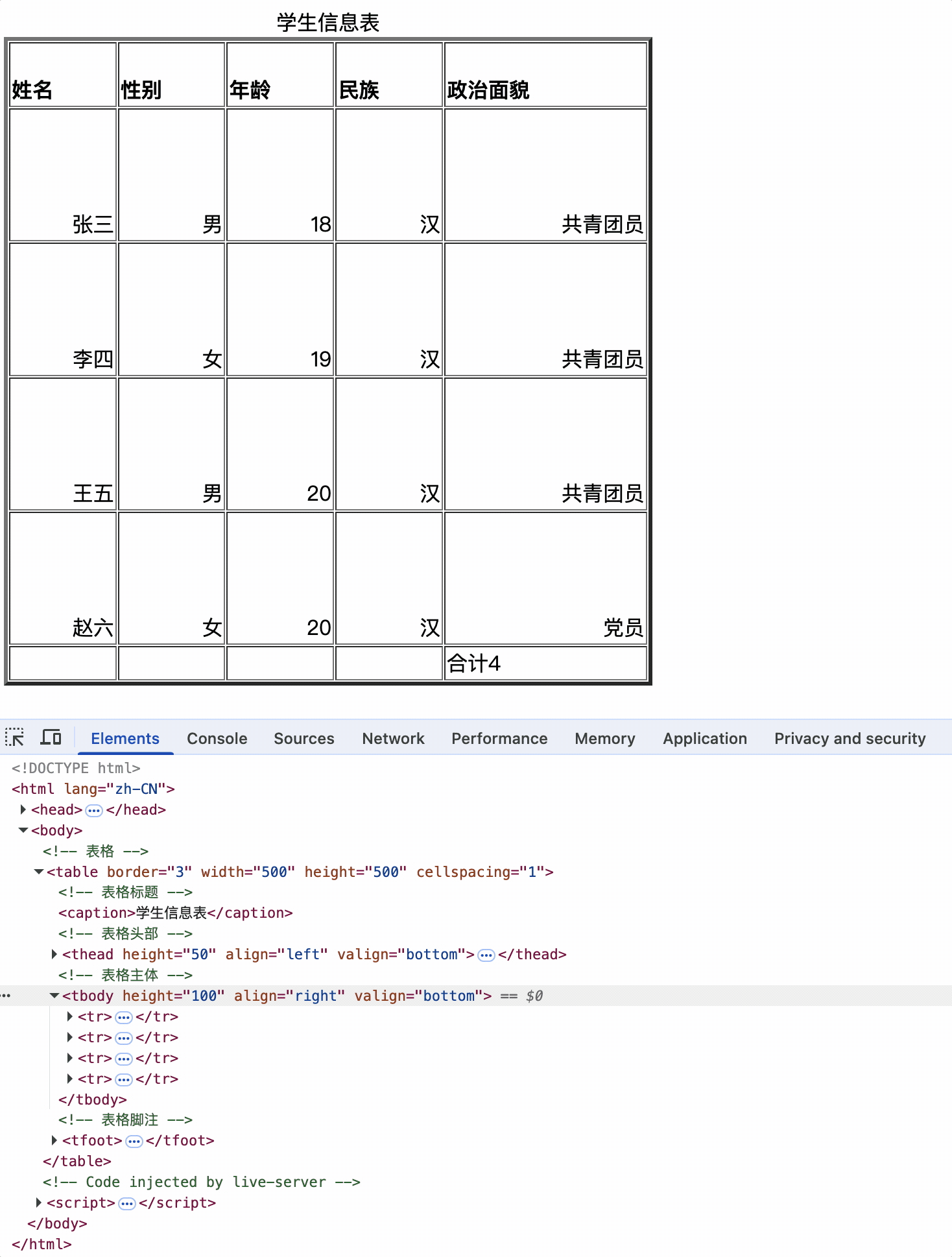The image size is (952, 1257).
Task: Click the 性别 header cell
Action: click(172, 75)
